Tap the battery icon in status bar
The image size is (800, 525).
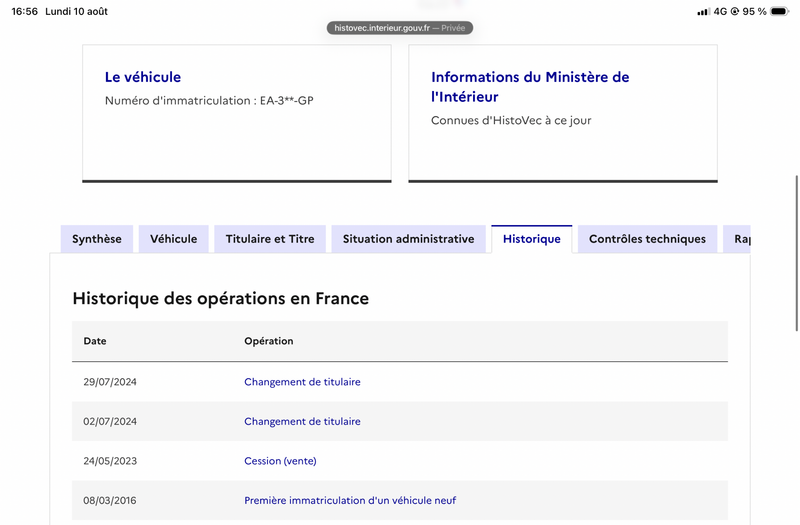[x=780, y=11]
